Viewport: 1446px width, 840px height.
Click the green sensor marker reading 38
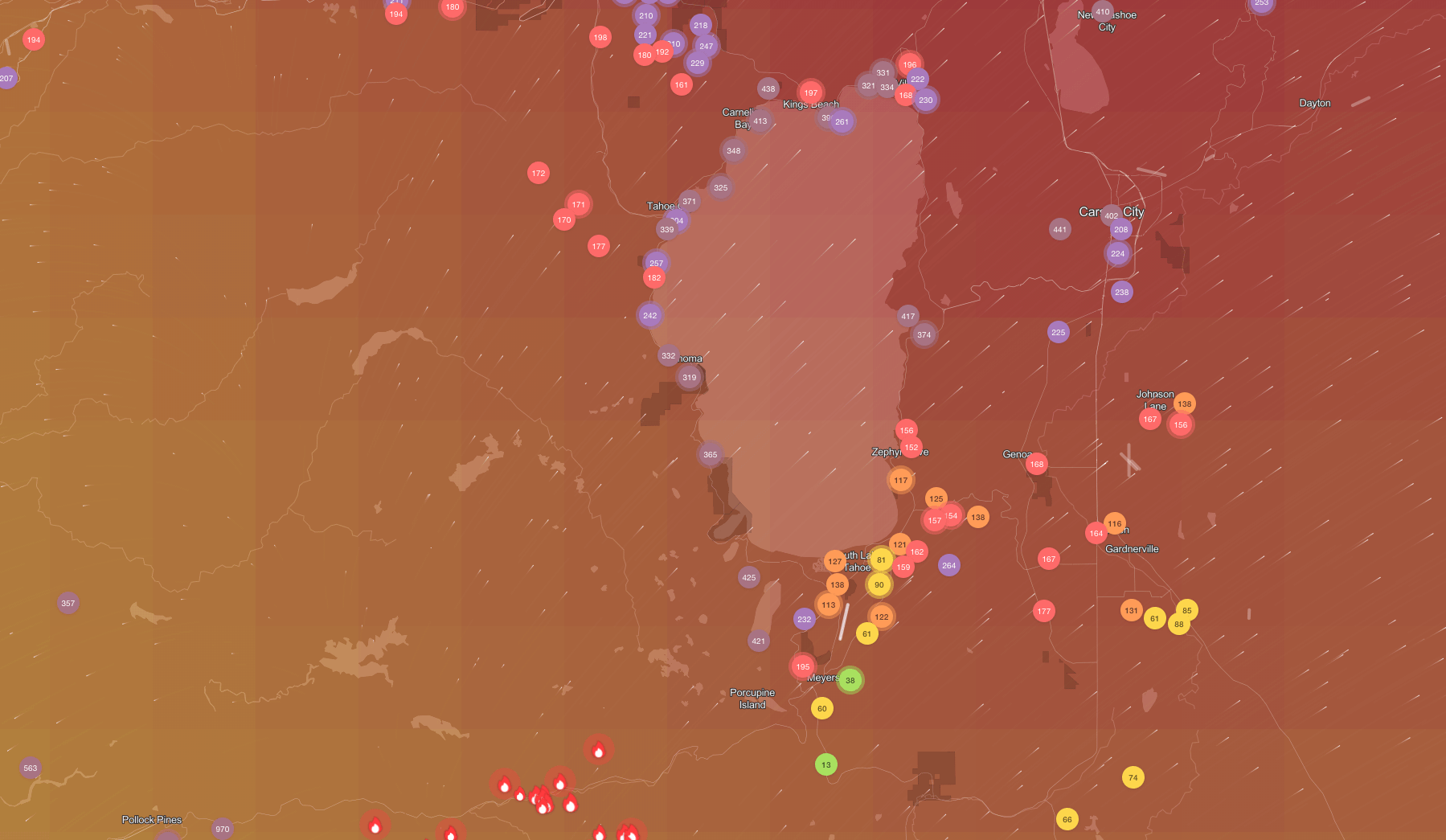click(850, 680)
